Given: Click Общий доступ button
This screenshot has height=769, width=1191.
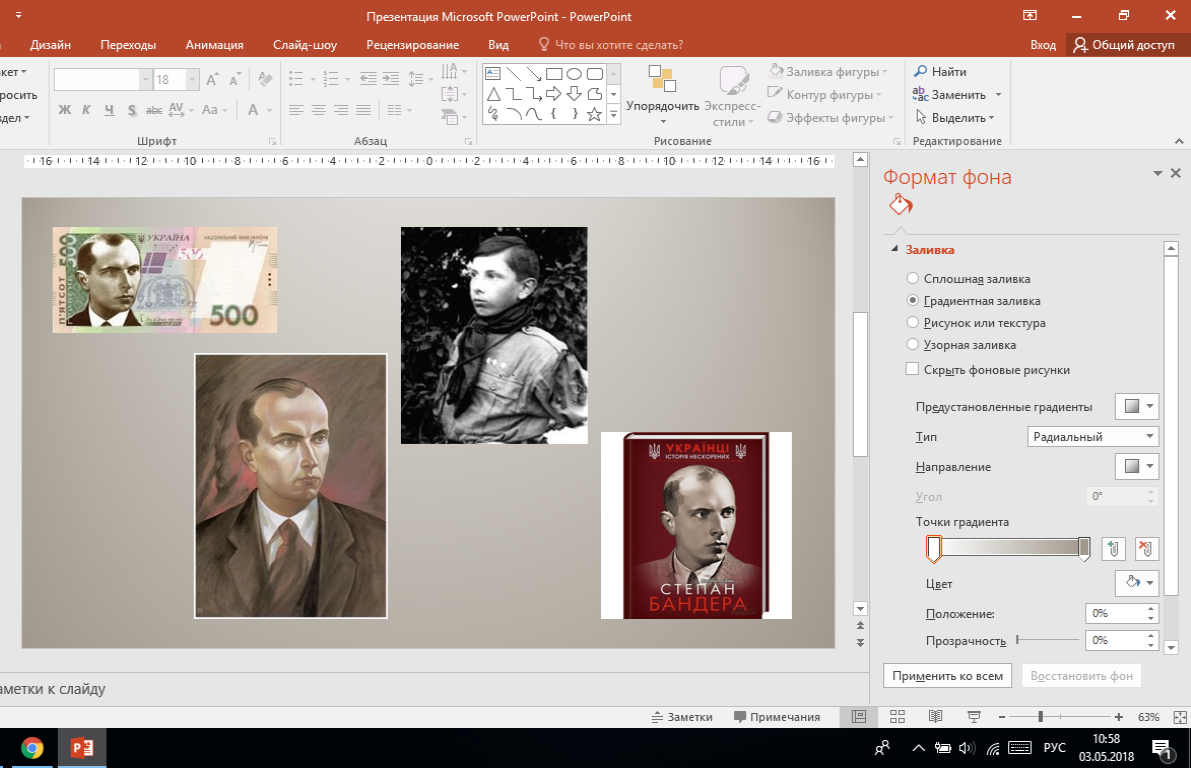Looking at the screenshot, I should [x=1125, y=45].
